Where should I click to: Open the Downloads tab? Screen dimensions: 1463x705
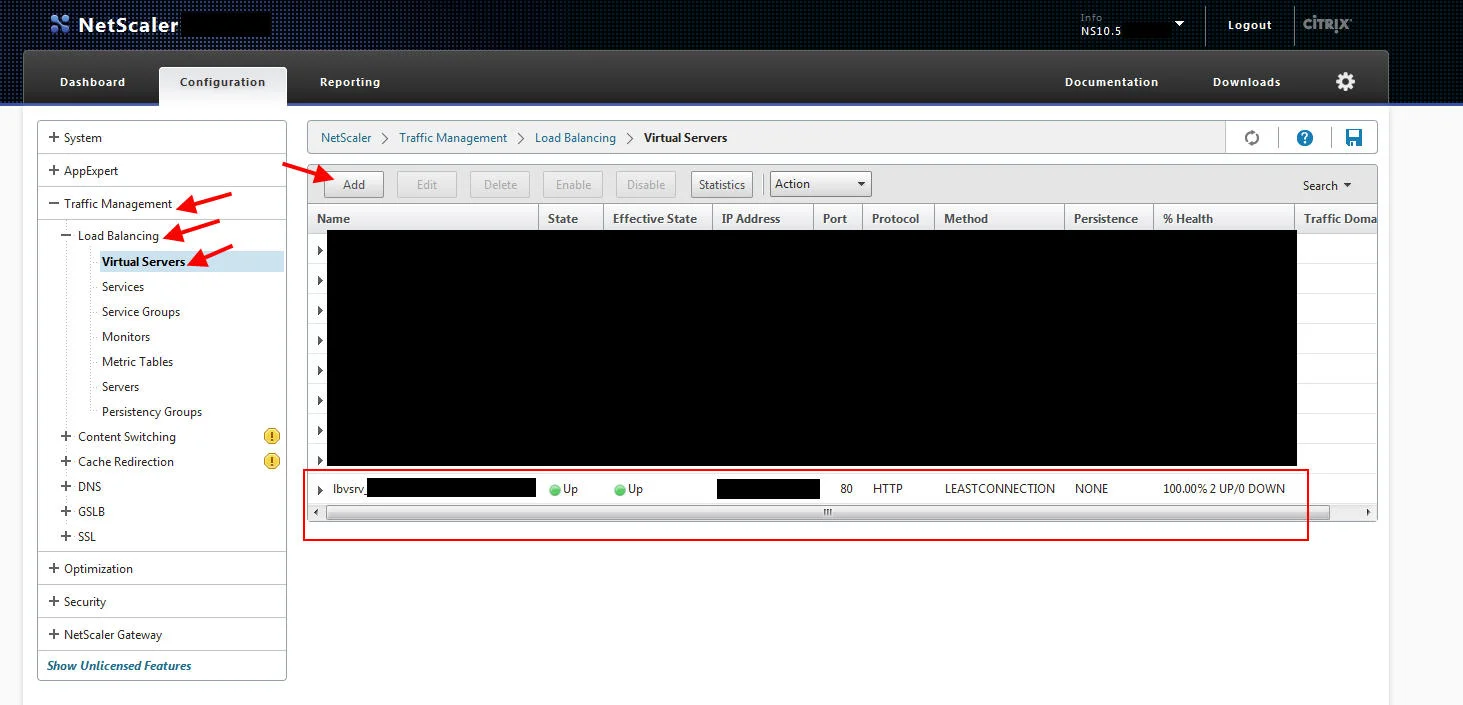pos(1246,82)
